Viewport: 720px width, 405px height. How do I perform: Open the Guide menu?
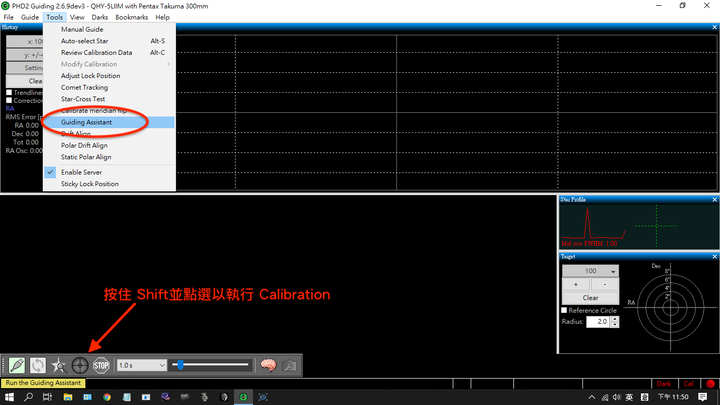point(30,17)
